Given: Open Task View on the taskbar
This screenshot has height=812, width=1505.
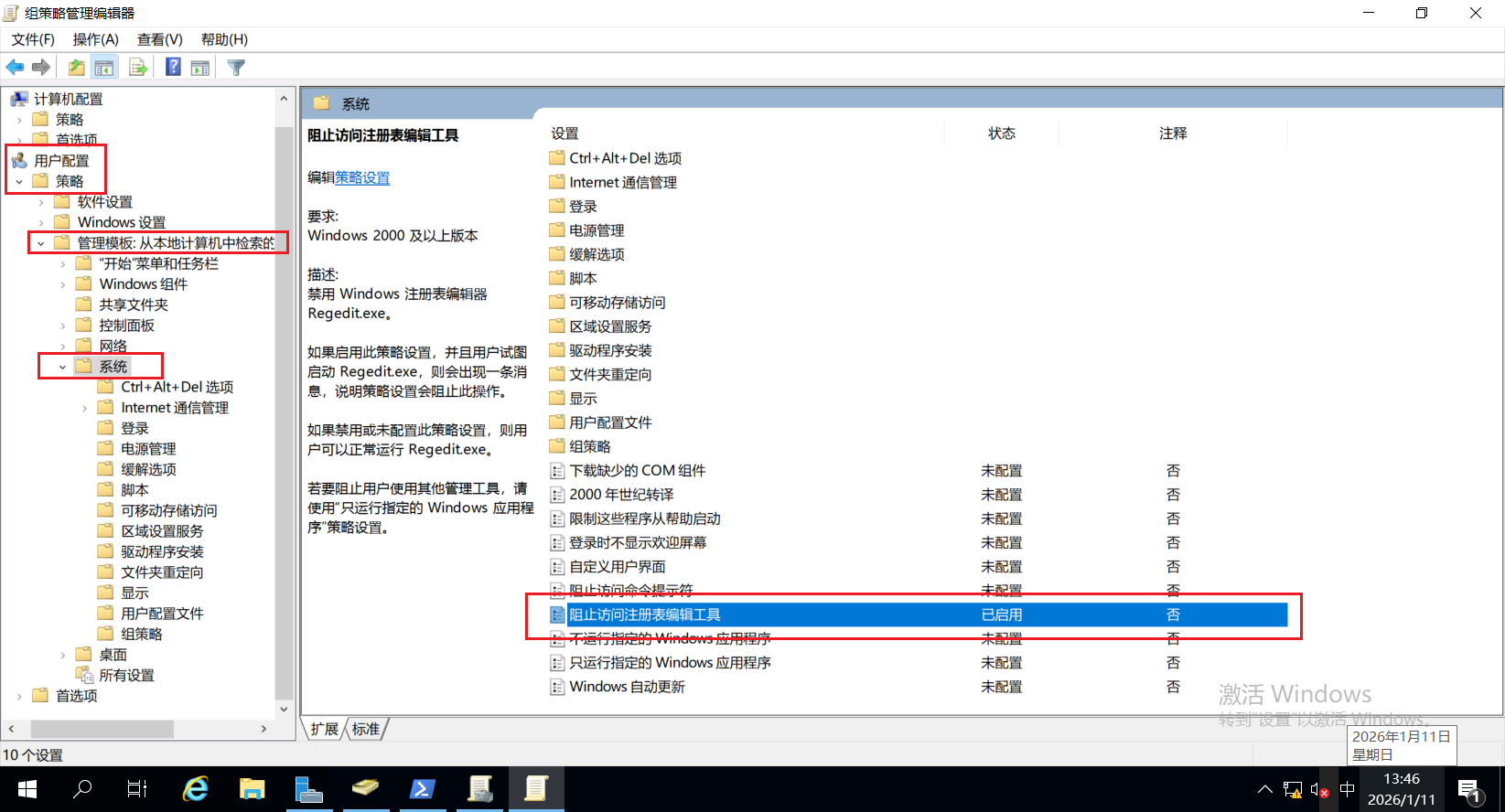Looking at the screenshot, I should point(137,788).
